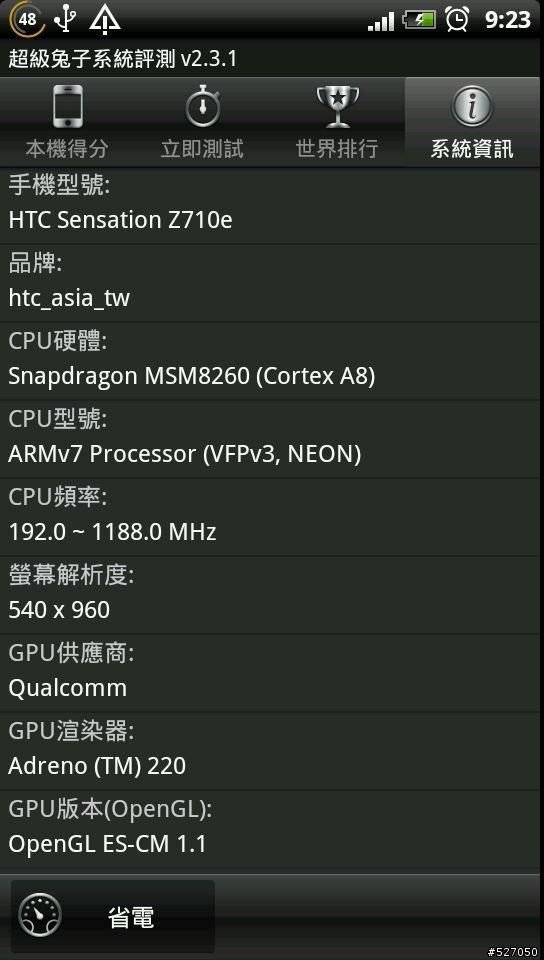Tap the trophy icon for 世界排行
The image size is (544, 960).
click(x=338, y=107)
